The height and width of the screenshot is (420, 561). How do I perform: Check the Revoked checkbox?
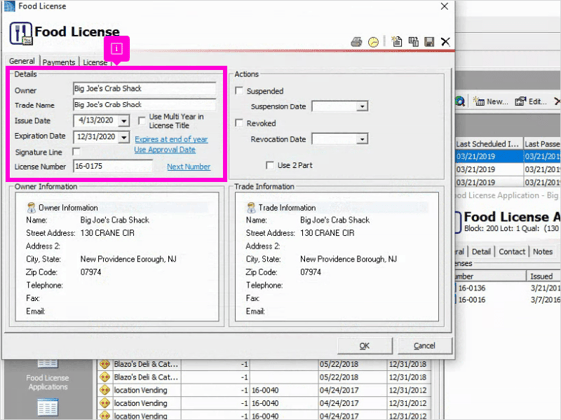[x=239, y=123]
